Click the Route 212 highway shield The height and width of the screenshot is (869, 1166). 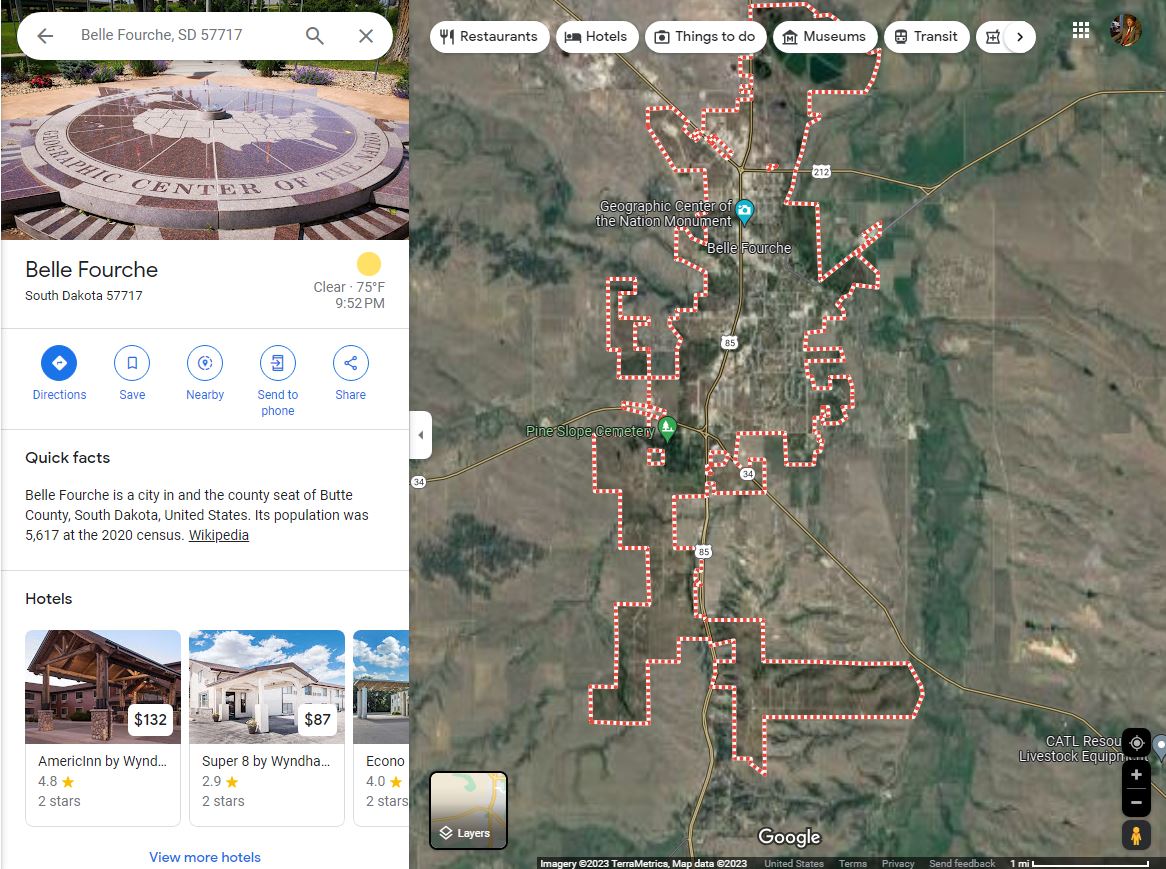[821, 172]
